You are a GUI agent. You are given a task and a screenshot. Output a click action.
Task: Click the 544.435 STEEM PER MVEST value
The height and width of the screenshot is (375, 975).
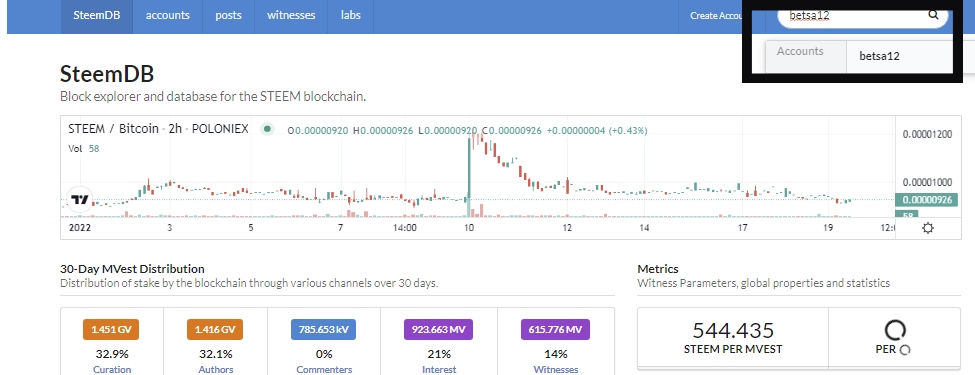(732, 330)
